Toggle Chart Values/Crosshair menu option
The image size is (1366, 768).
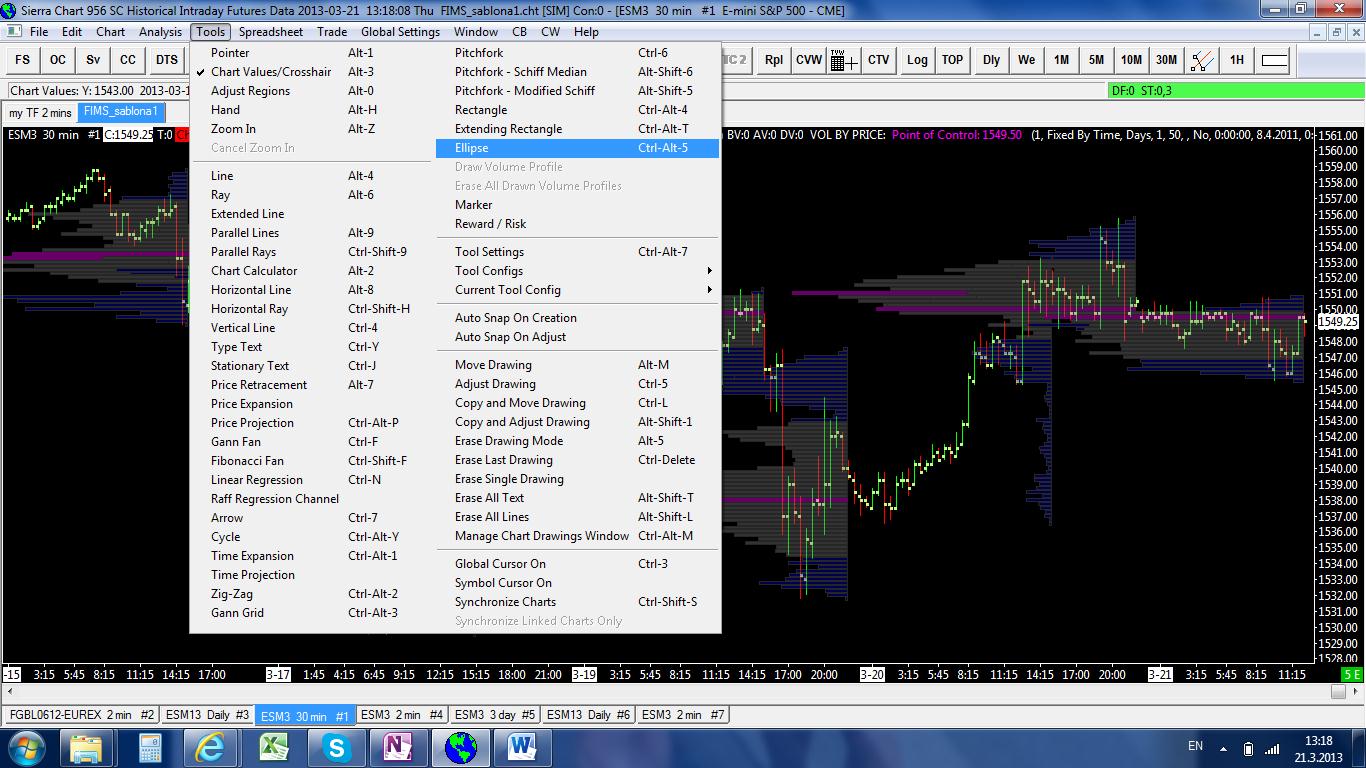coord(270,72)
